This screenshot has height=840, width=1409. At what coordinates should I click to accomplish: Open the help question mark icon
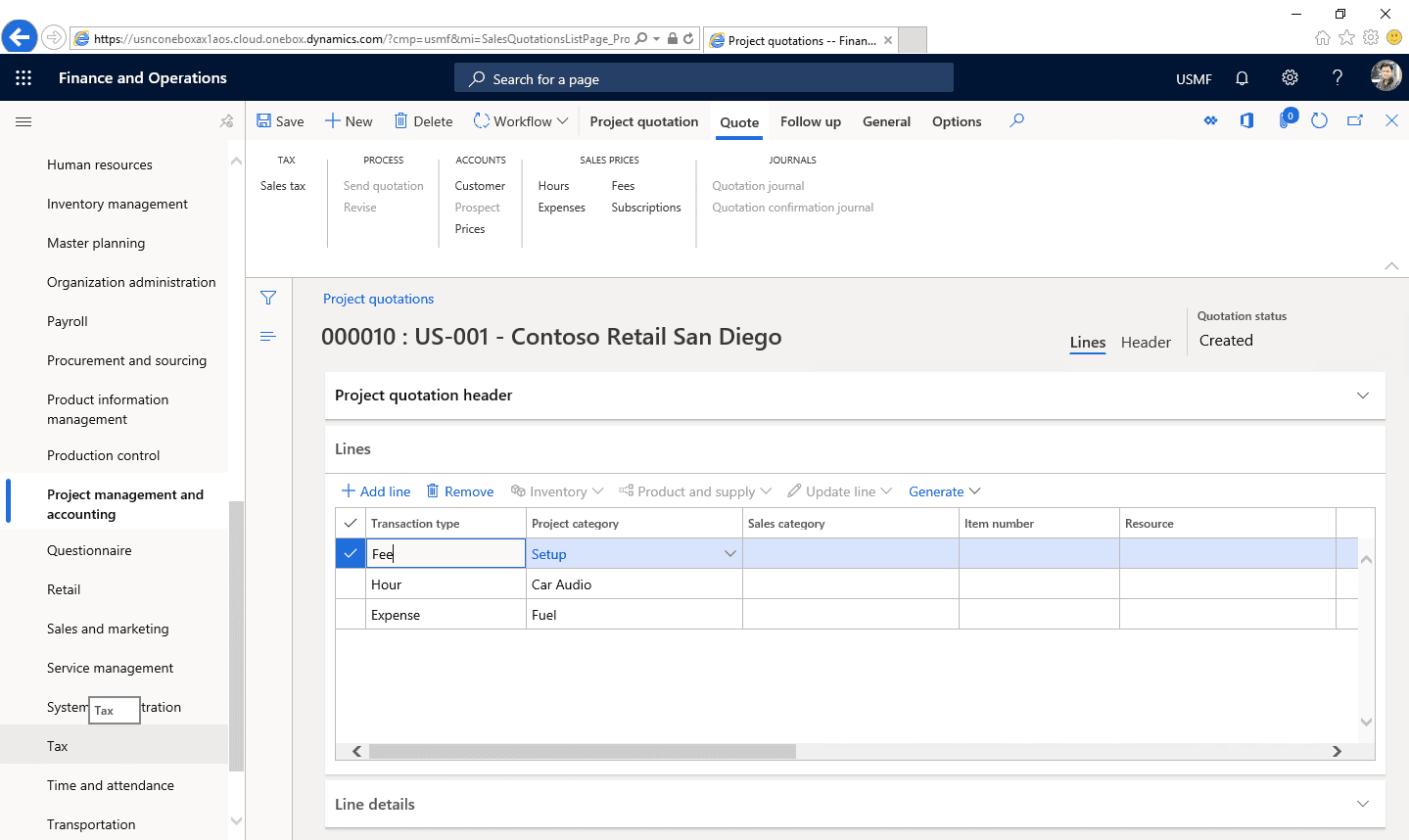1338,78
